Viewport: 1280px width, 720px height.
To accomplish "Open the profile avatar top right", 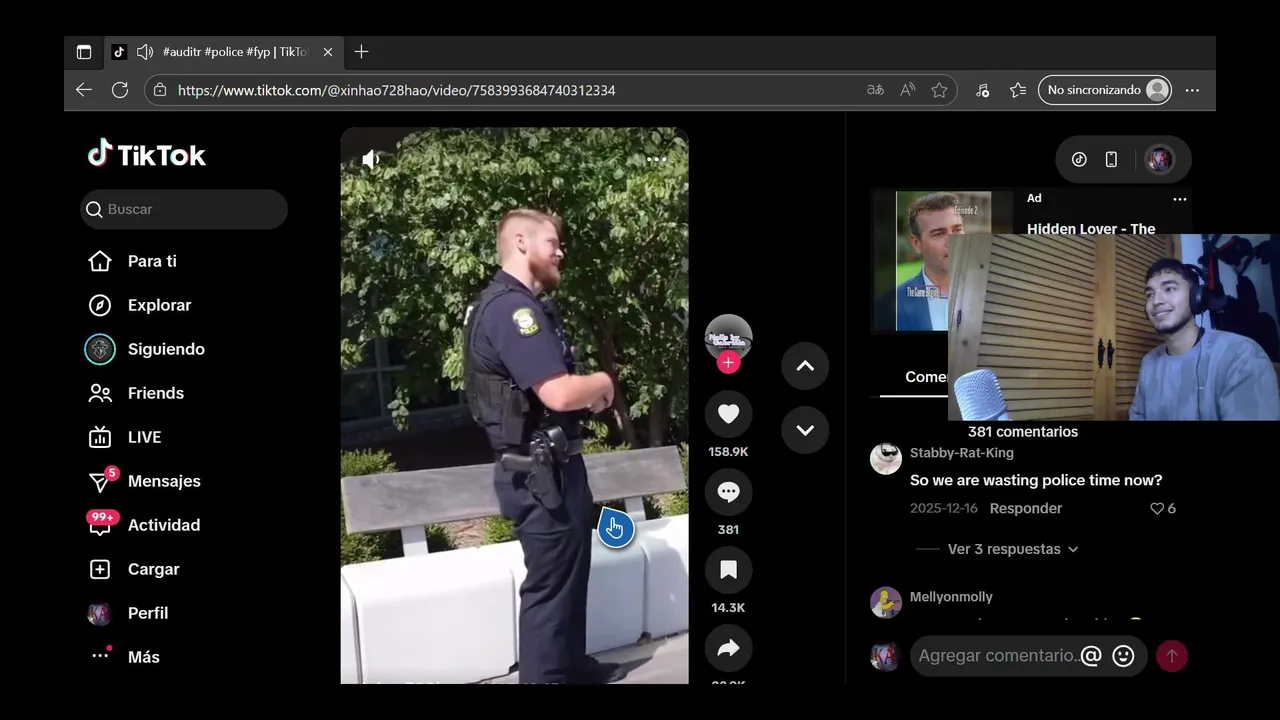I will pos(1159,159).
